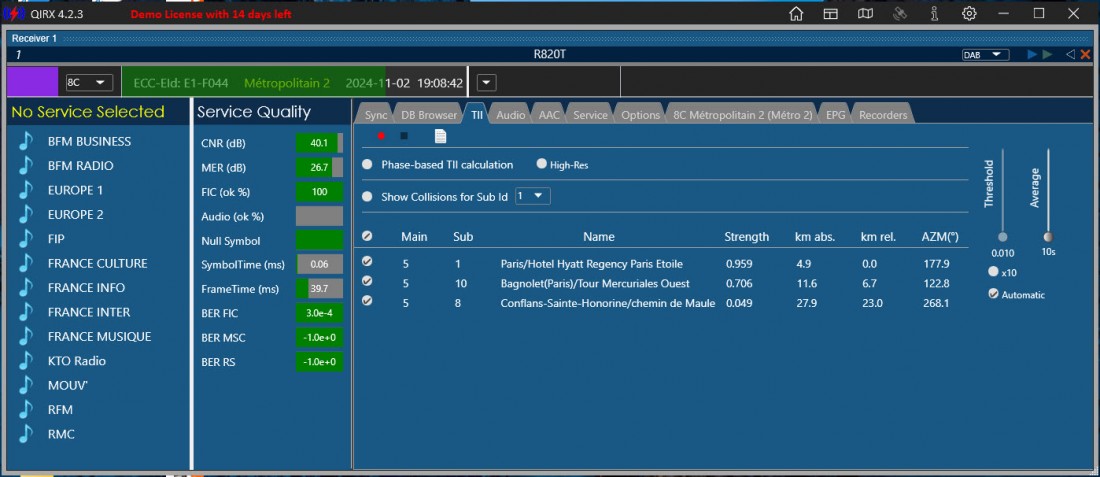Image resolution: width=1100 pixels, height=477 pixels.
Task: Click the green play arrow for receiver
Action: tap(1047, 54)
